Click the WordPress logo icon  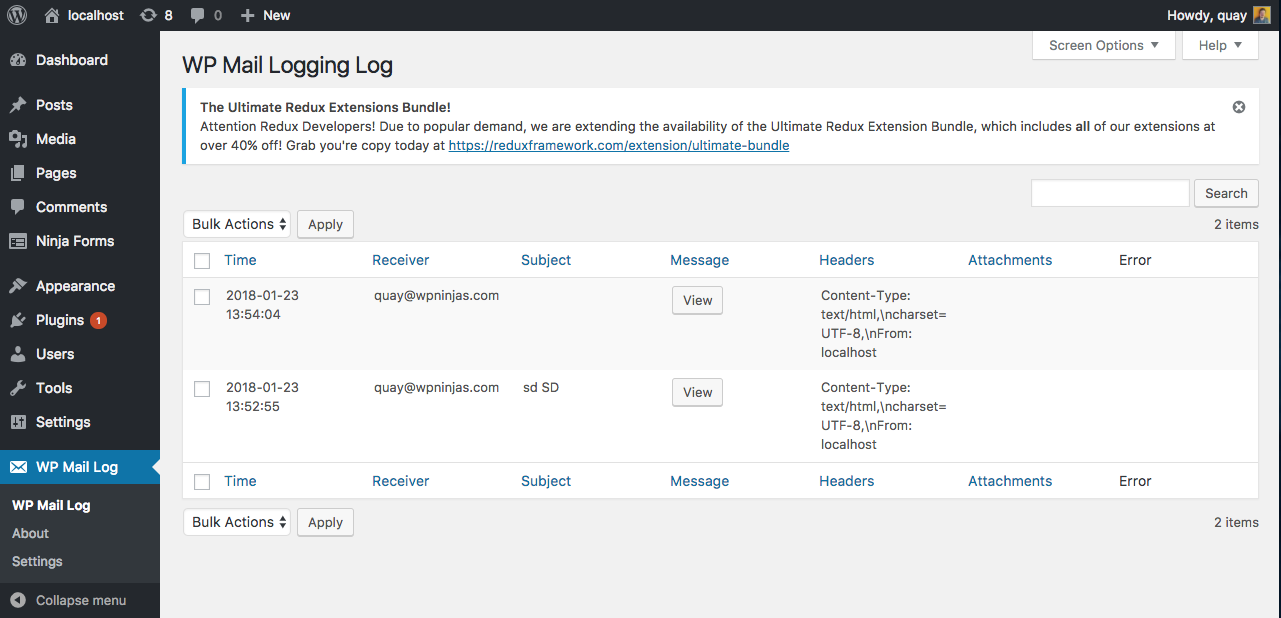click(x=17, y=15)
